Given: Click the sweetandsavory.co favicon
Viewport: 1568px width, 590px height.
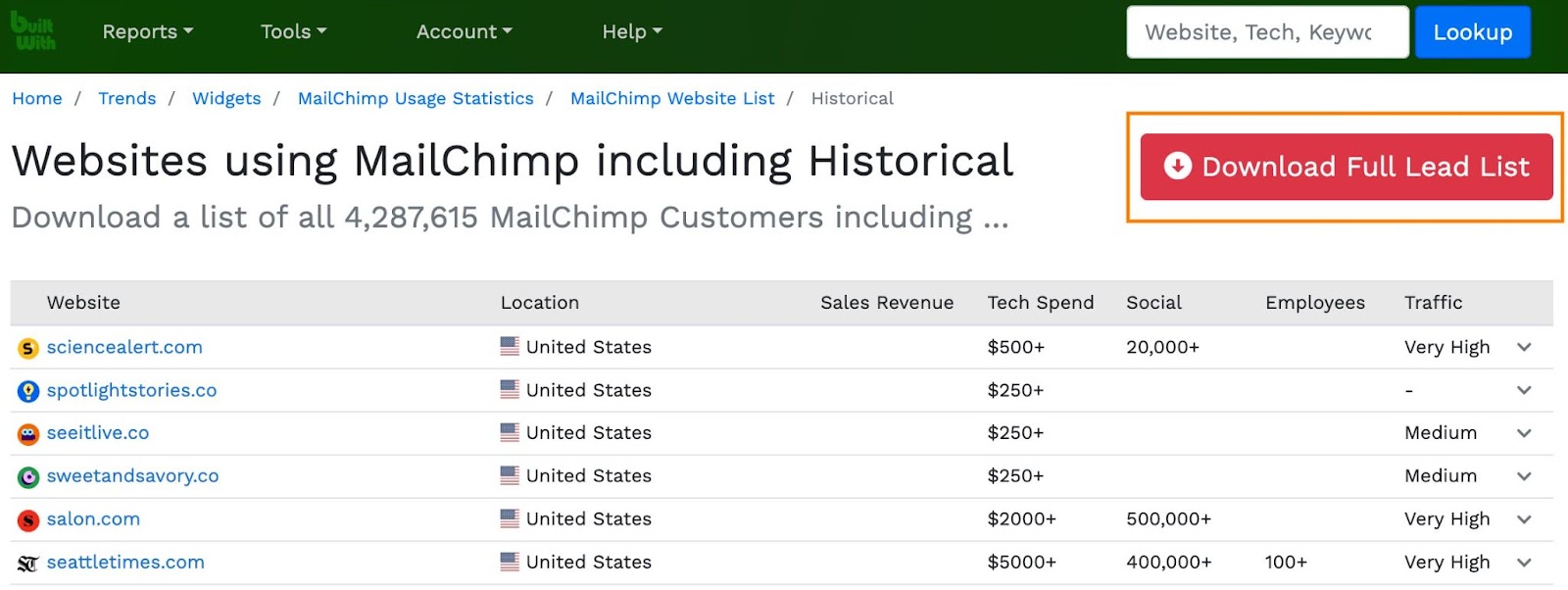Looking at the screenshot, I should point(28,476).
